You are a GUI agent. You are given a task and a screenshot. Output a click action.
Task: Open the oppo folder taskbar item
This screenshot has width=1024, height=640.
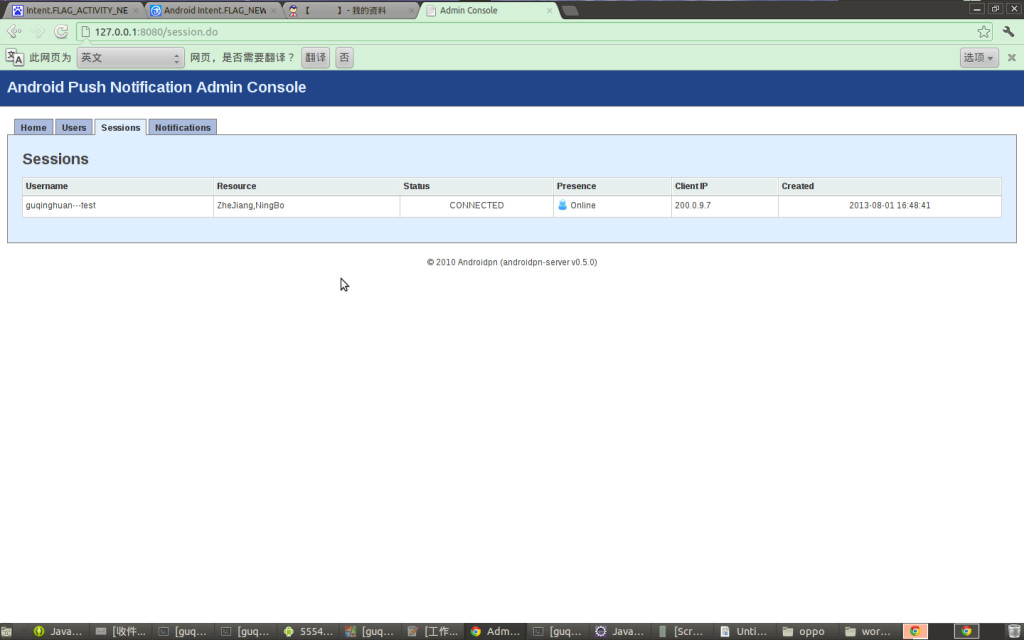[805, 632]
